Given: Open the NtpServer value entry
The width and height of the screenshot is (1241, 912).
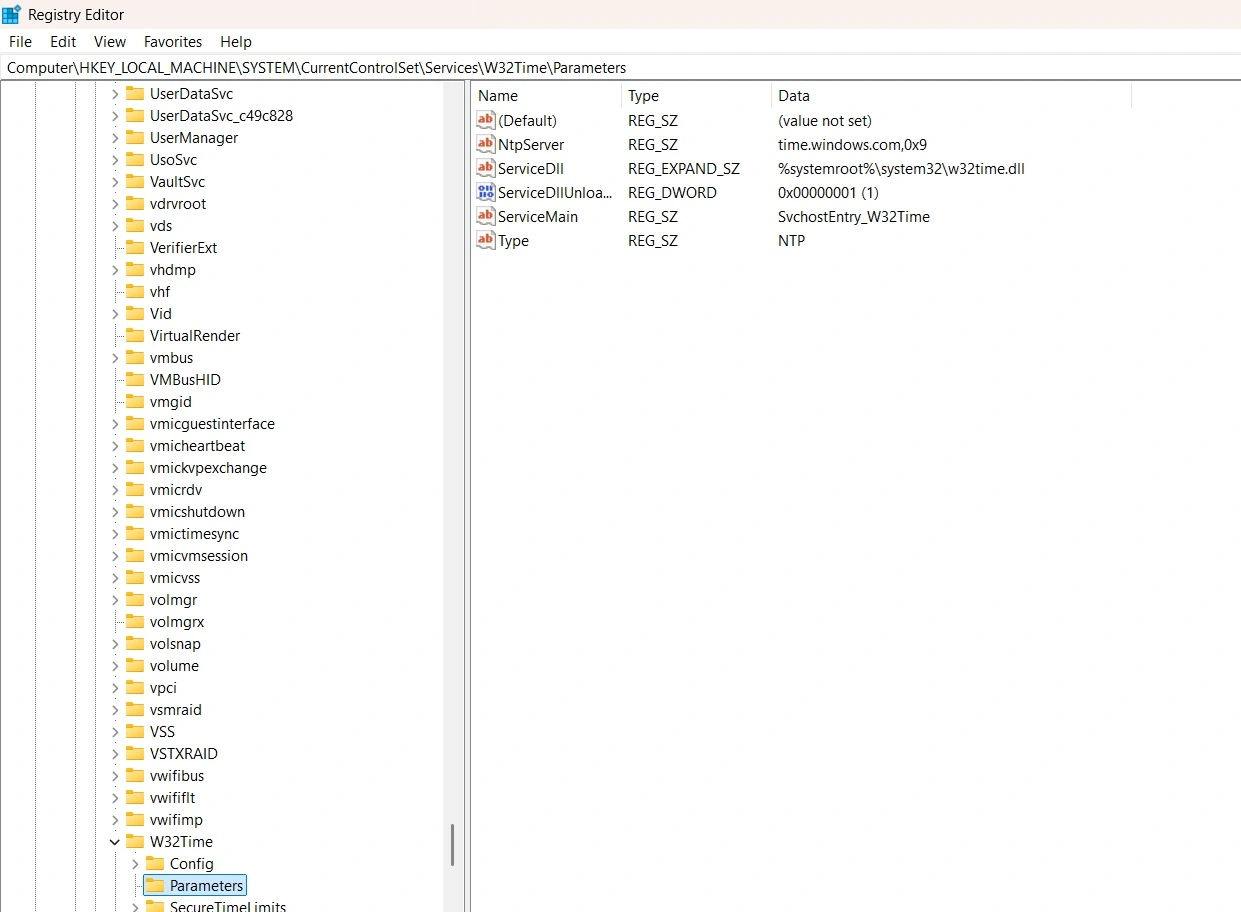Looking at the screenshot, I should tap(533, 144).
